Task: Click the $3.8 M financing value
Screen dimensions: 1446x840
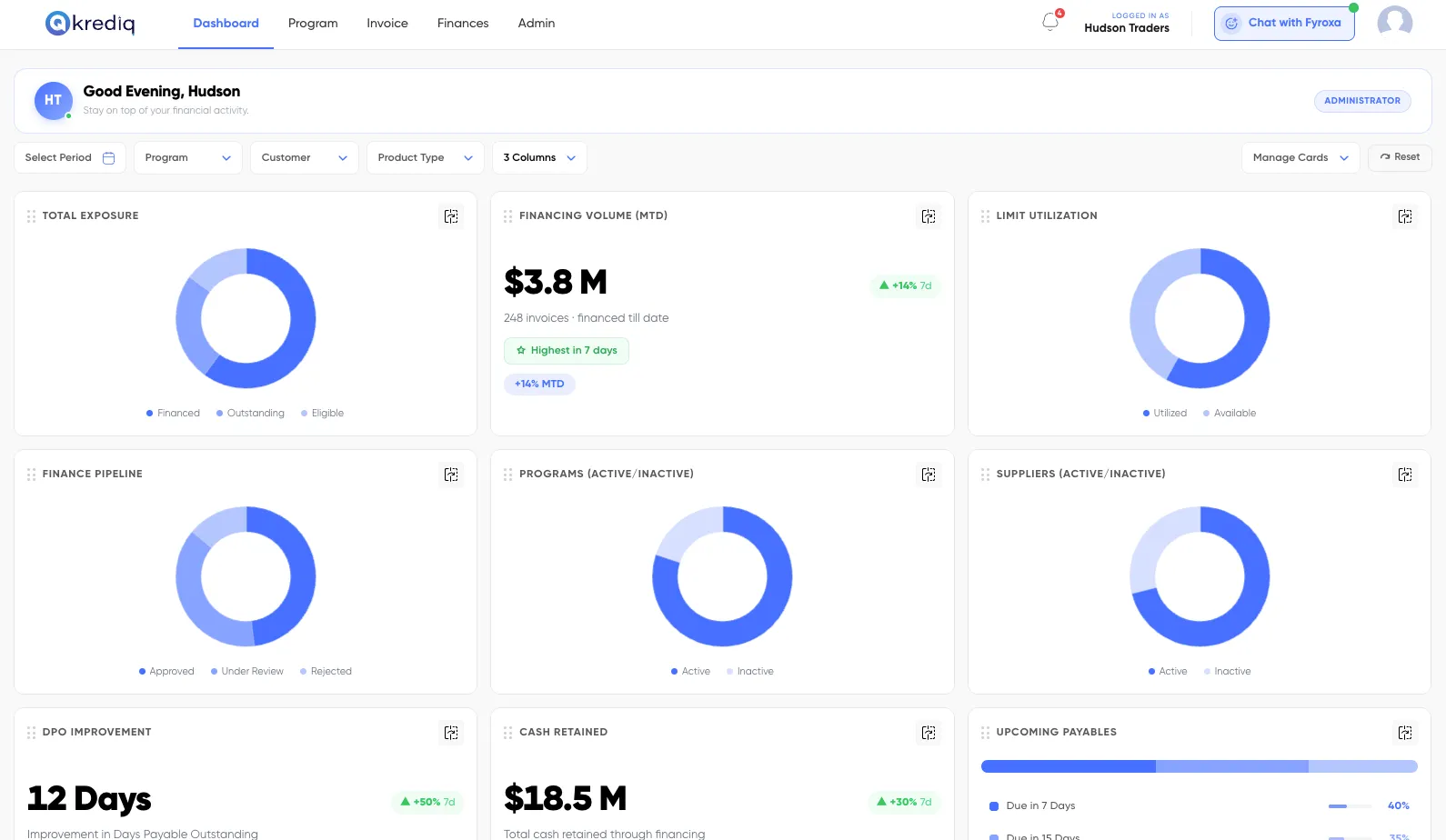Action: pyautogui.click(x=556, y=282)
